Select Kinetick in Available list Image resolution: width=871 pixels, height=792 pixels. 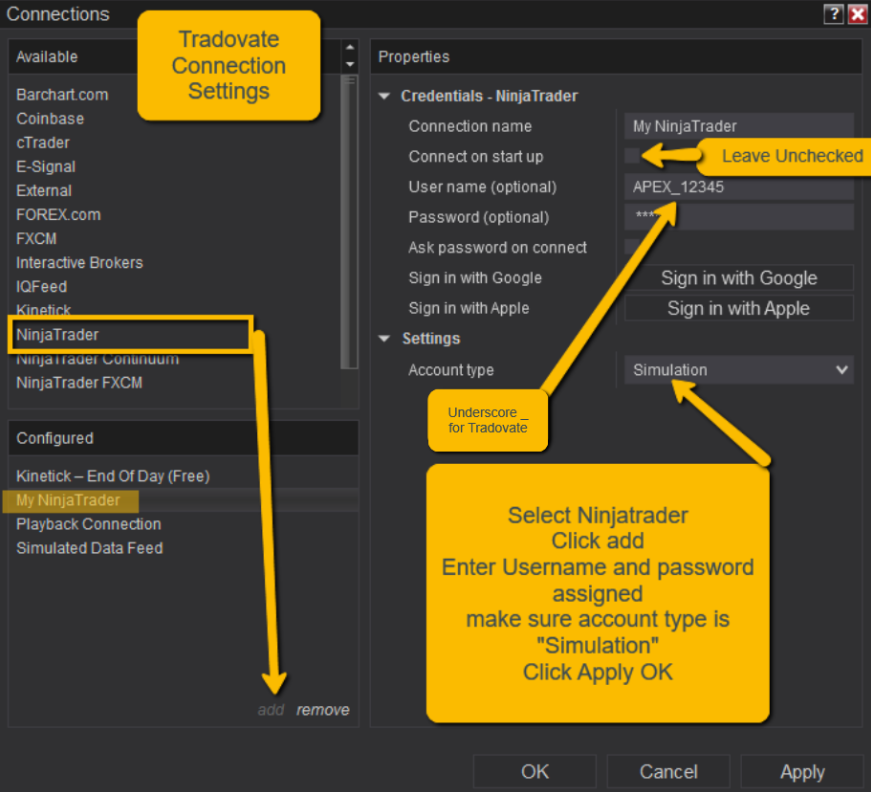coord(43,310)
